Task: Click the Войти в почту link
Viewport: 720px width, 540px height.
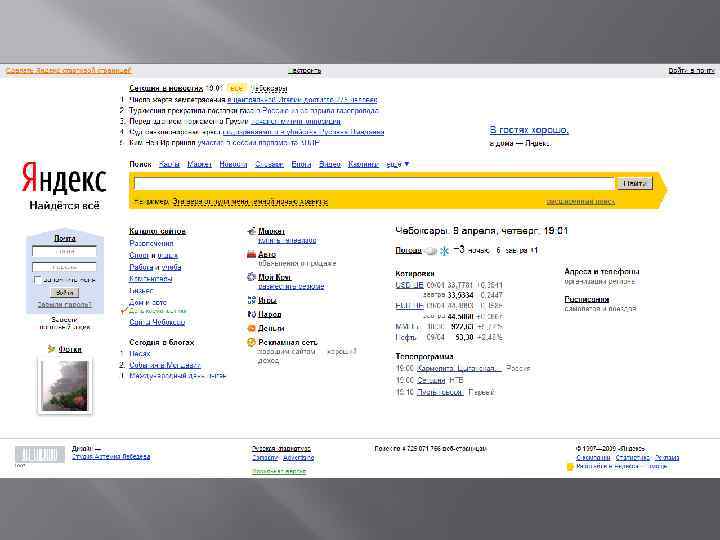Action: [x=692, y=70]
